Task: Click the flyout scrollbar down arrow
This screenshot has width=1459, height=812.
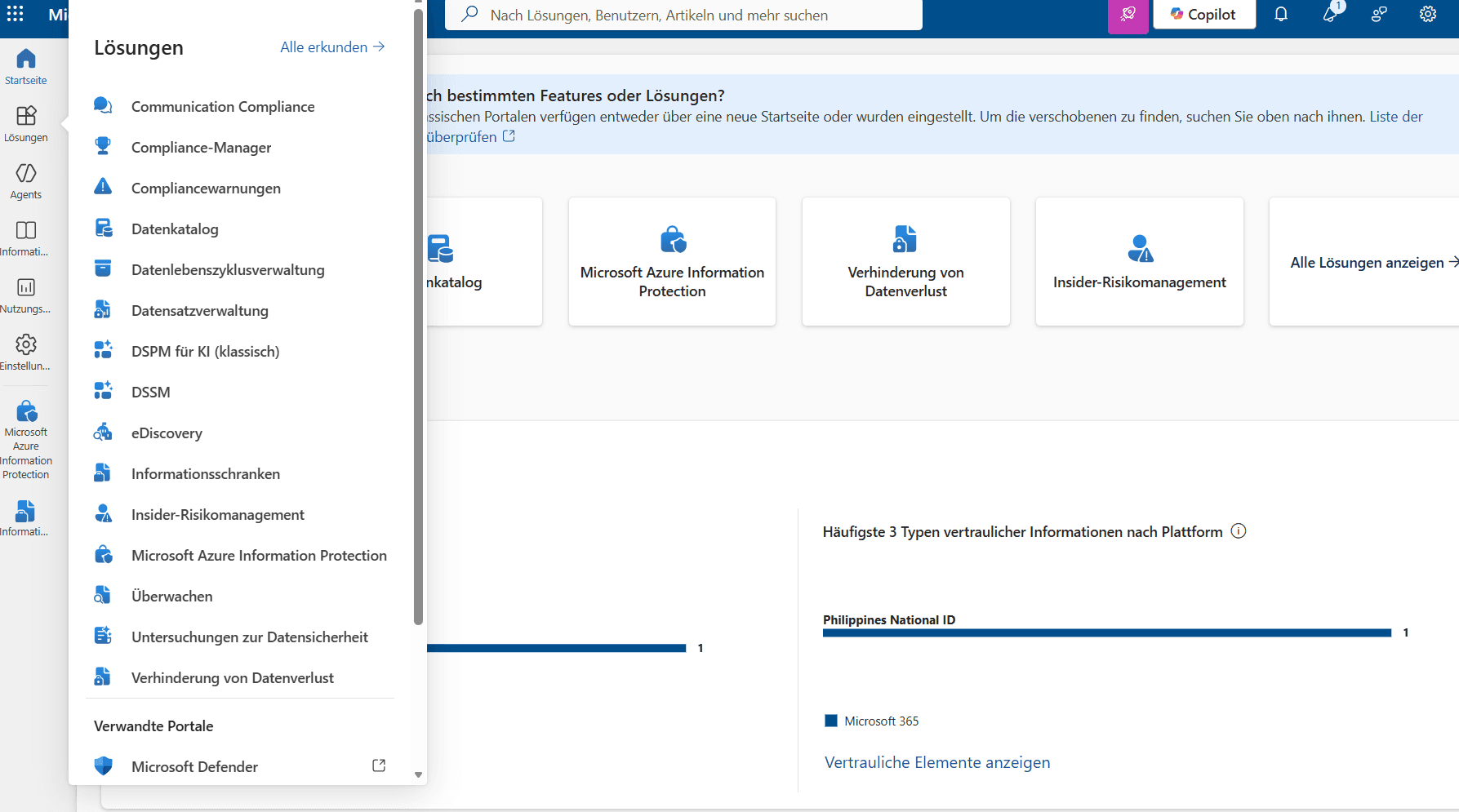Action: pos(418,775)
